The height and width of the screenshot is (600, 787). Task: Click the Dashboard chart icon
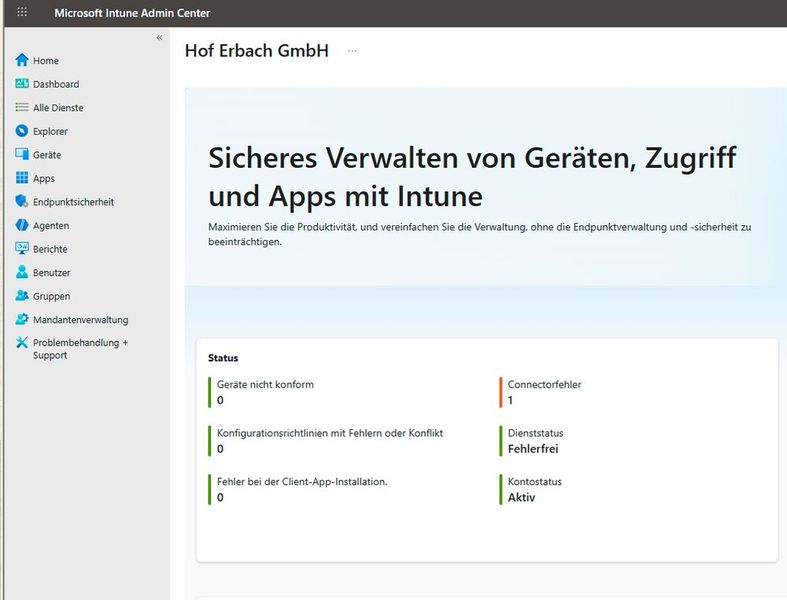(x=22, y=84)
